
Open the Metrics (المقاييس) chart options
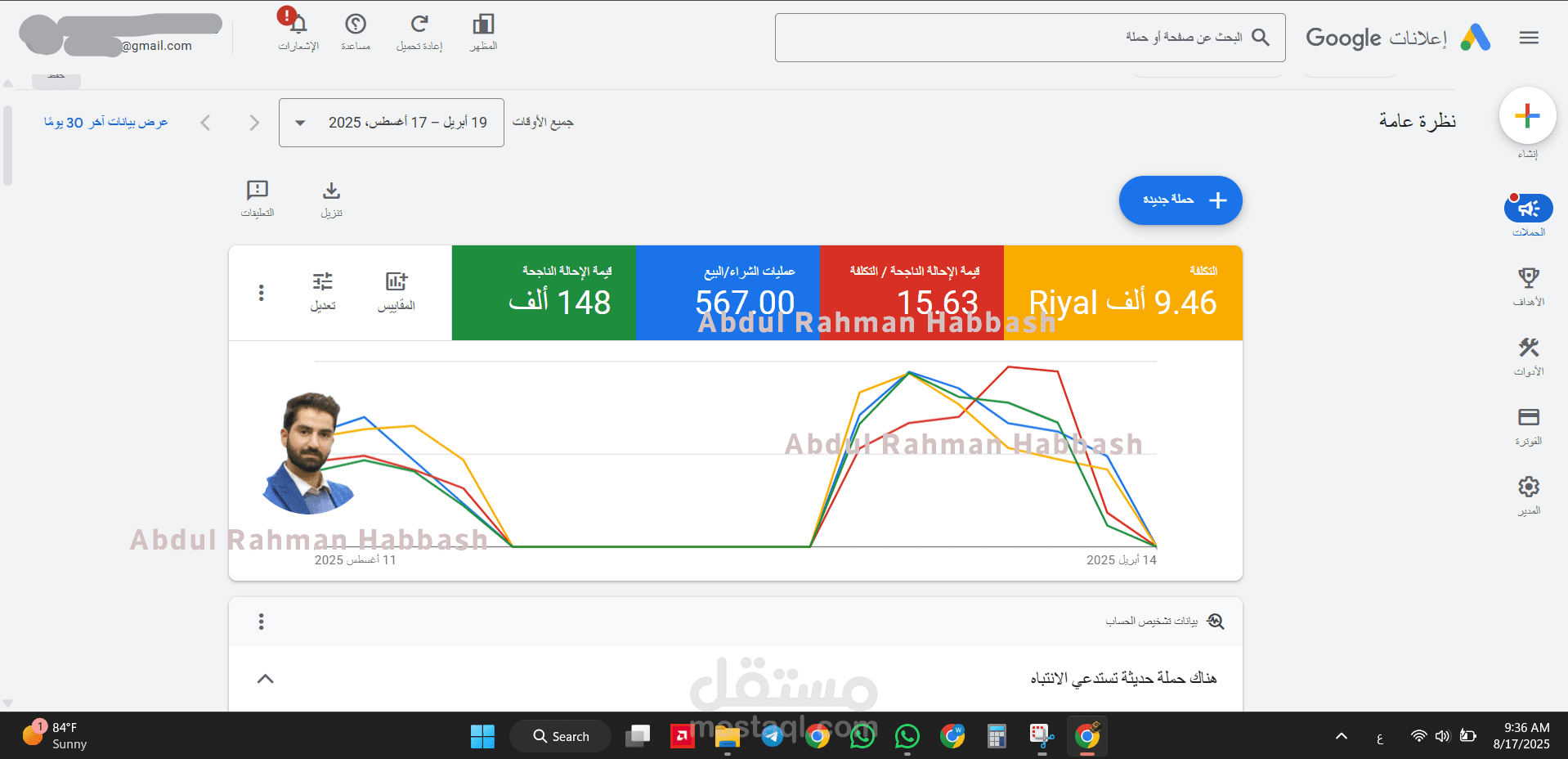click(x=396, y=292)
